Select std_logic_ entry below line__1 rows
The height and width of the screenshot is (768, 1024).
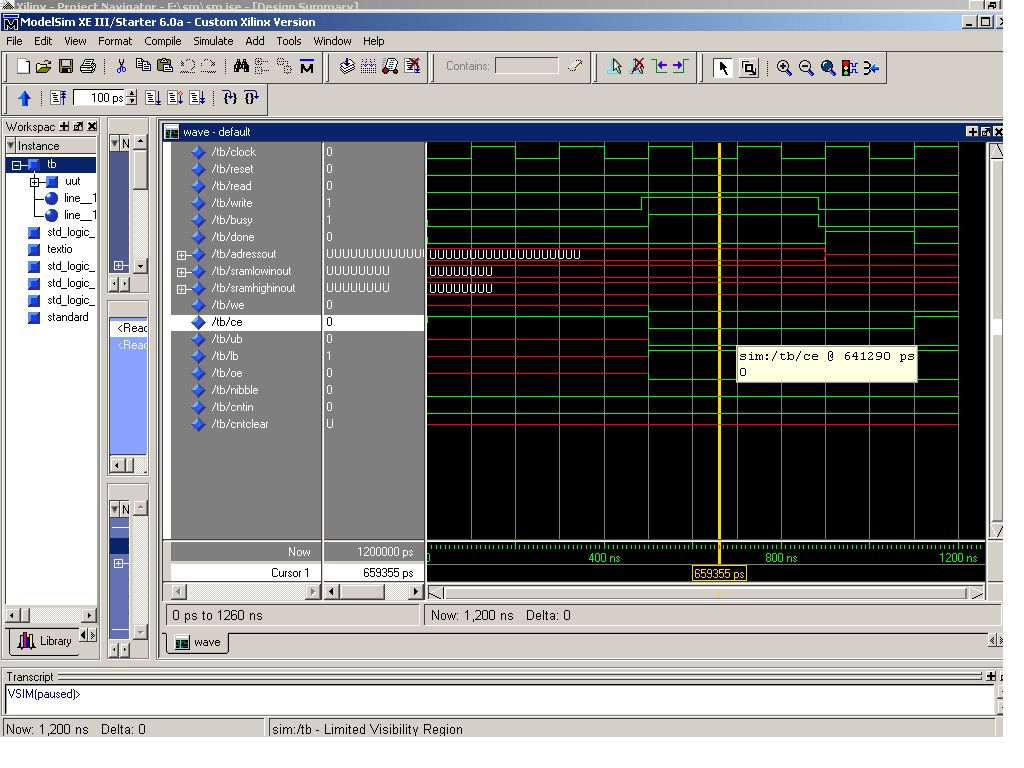coord(71,232)
